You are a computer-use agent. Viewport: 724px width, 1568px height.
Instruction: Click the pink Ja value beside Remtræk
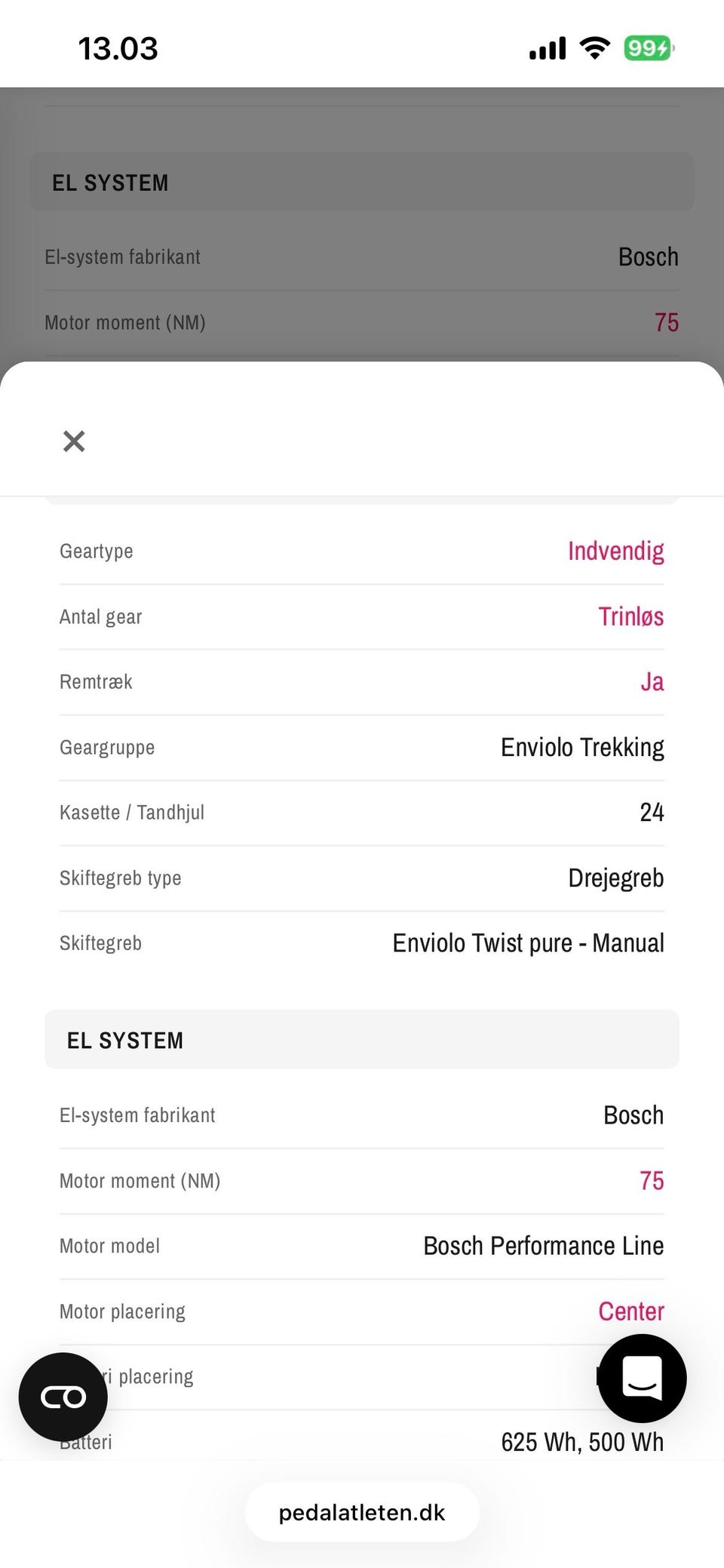pyautogui.click(x=652, y=682)
